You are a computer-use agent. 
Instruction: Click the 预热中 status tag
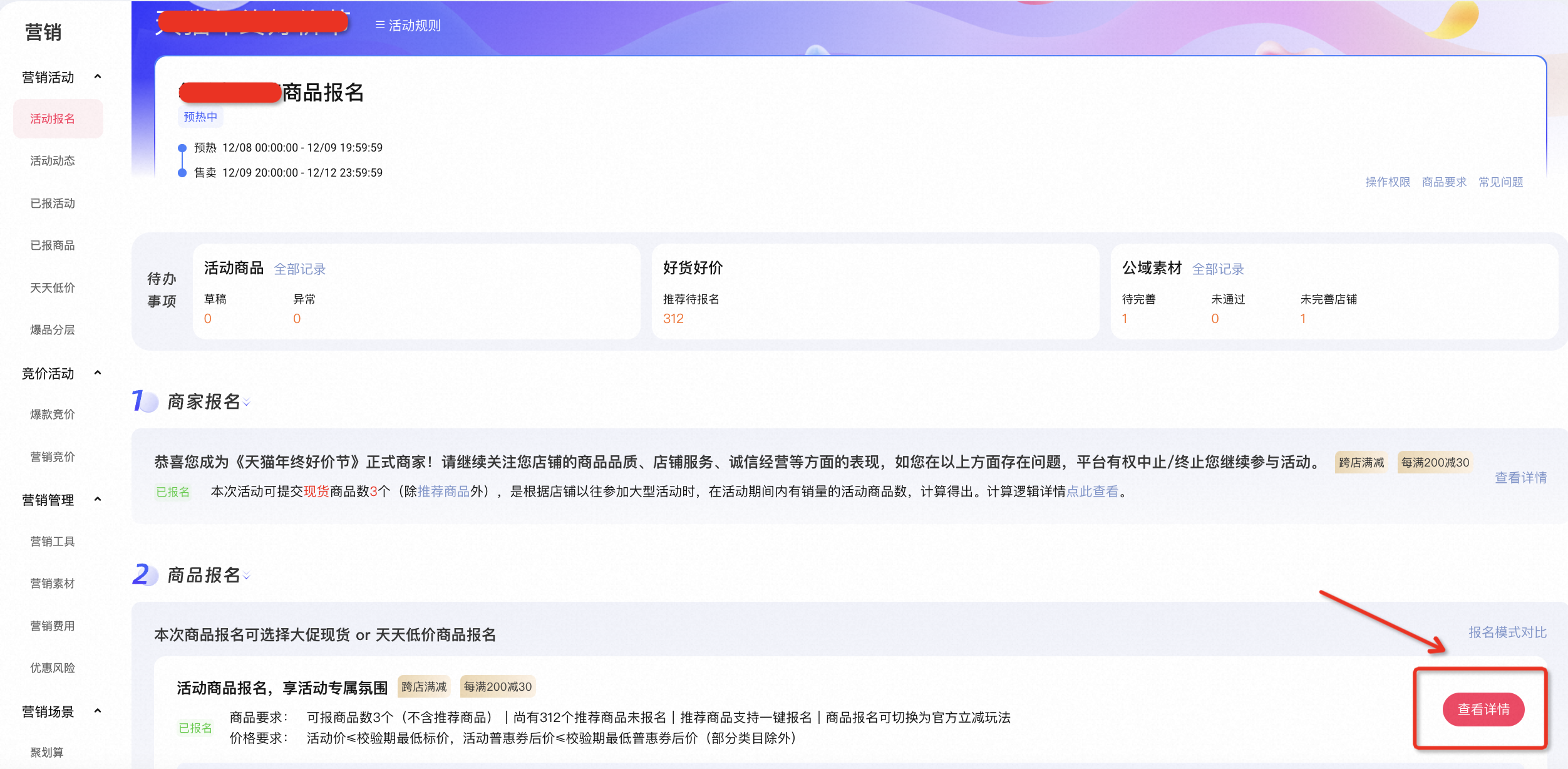pyautogui.click(x=200, y=117)
